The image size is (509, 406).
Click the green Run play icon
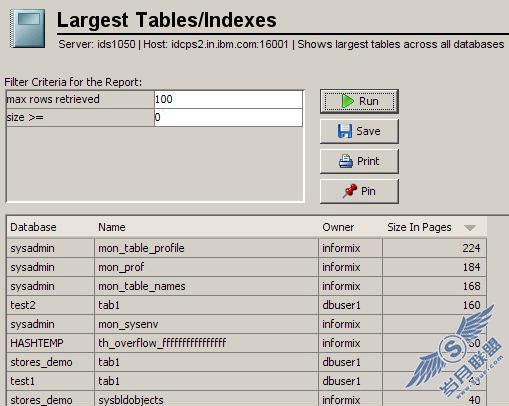click(x=348, y=101)
